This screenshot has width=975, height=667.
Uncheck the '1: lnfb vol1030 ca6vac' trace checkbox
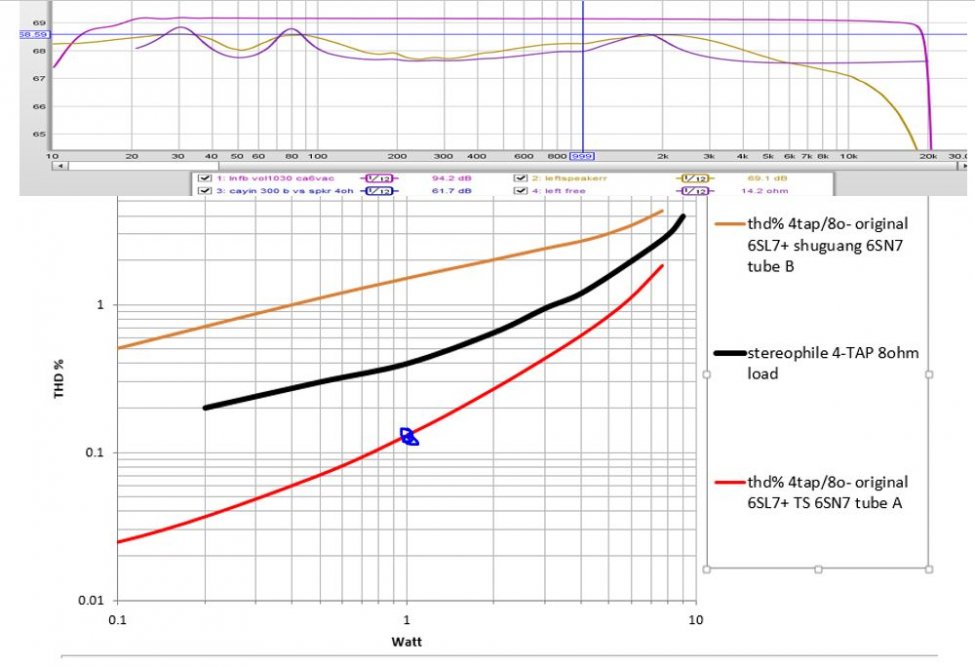pyautogui.click(x=205, y=178)
